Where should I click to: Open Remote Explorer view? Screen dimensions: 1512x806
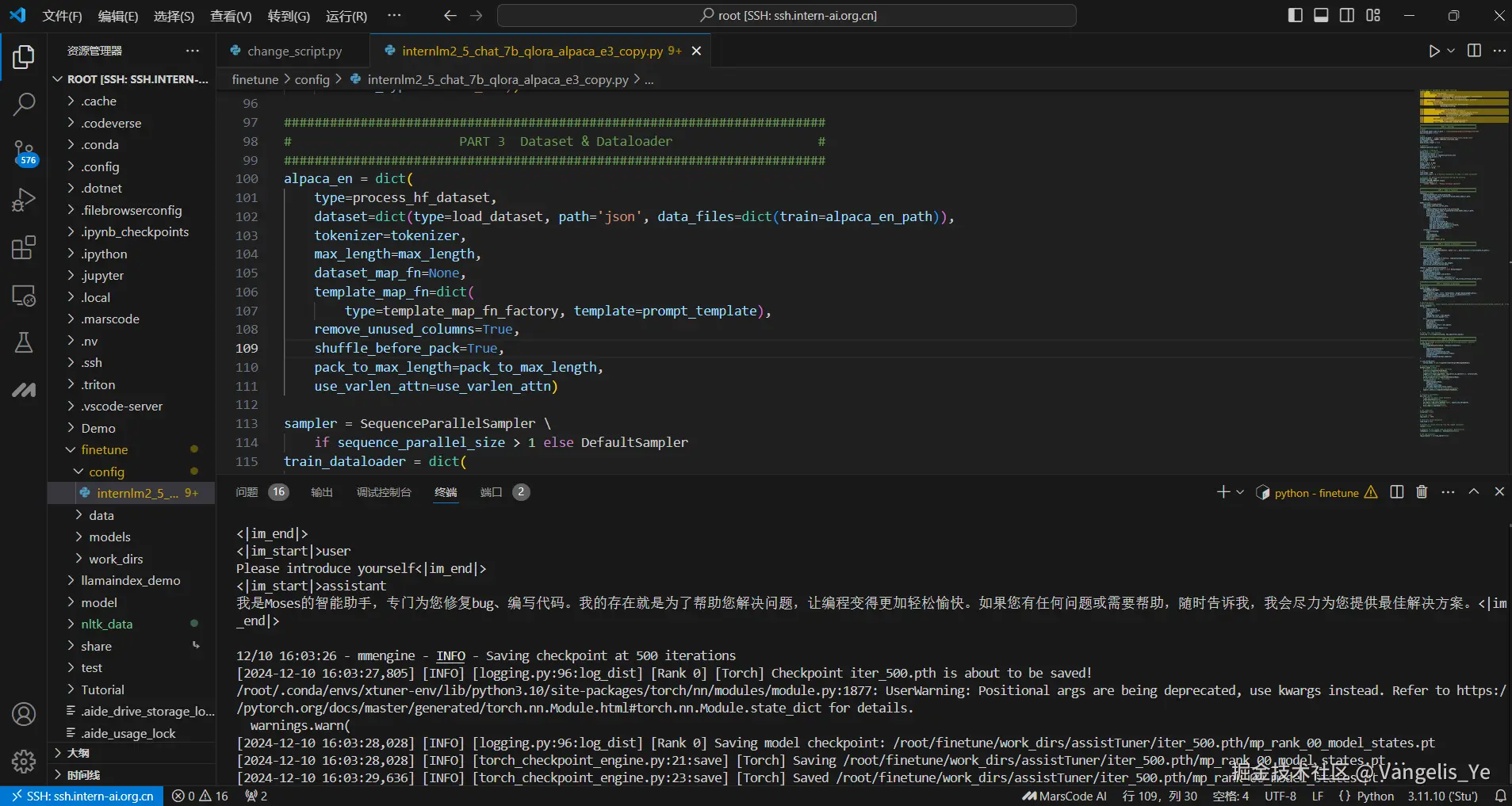coord(24,296)
